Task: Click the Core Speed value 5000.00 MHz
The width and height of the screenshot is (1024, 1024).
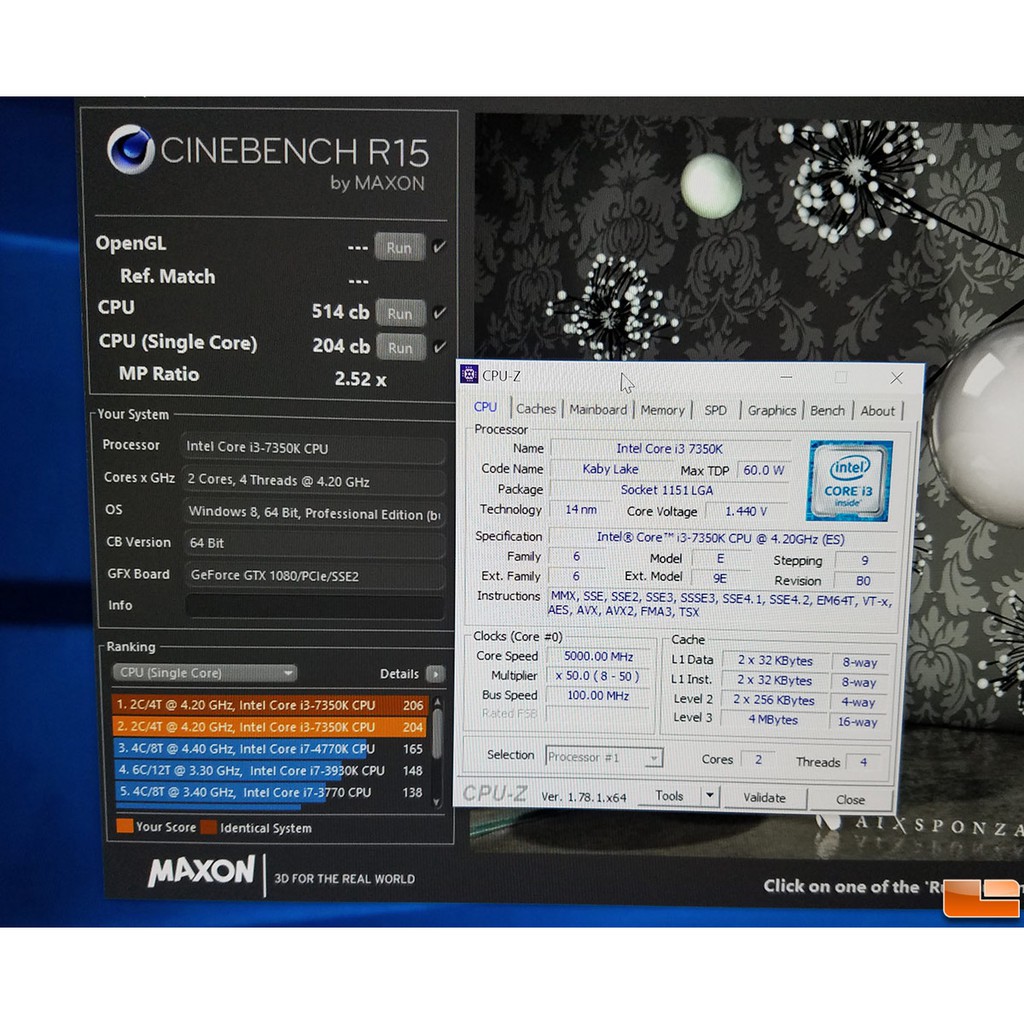Action: [598, 656]
